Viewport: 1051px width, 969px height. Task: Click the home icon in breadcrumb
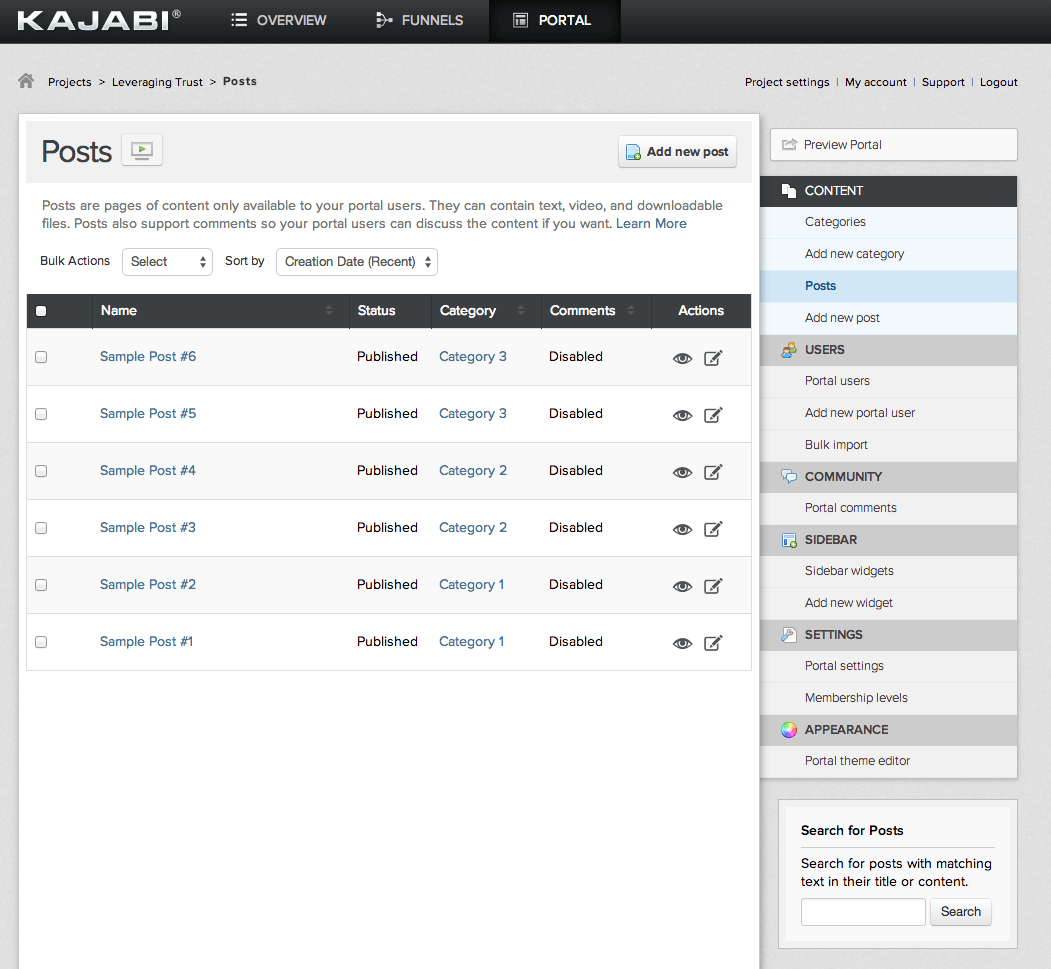(x=26, y=81)
